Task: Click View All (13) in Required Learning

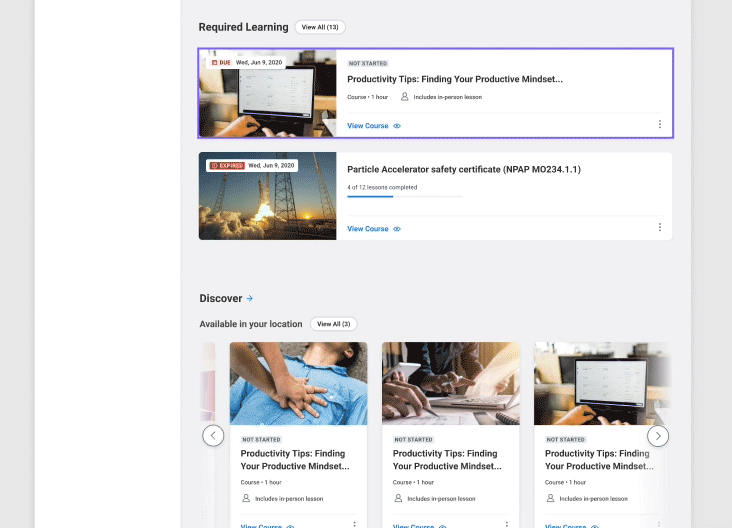Action: pos(320,27)
